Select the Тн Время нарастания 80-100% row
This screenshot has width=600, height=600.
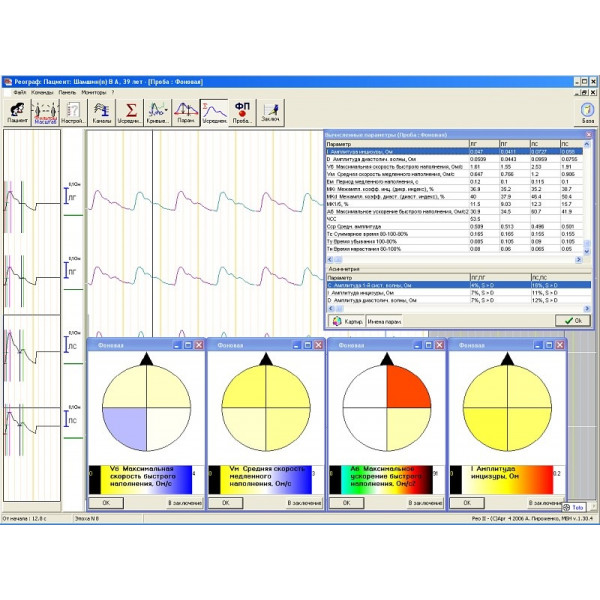pyautogui.click(x=454, y=249)
